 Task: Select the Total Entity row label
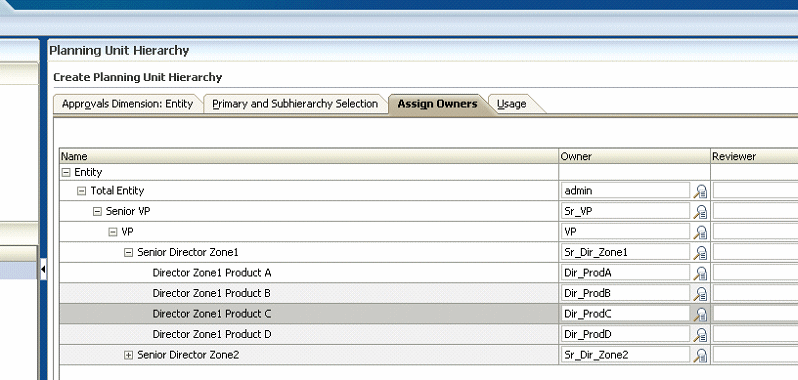pyautogui.click(x=117, y=191)
